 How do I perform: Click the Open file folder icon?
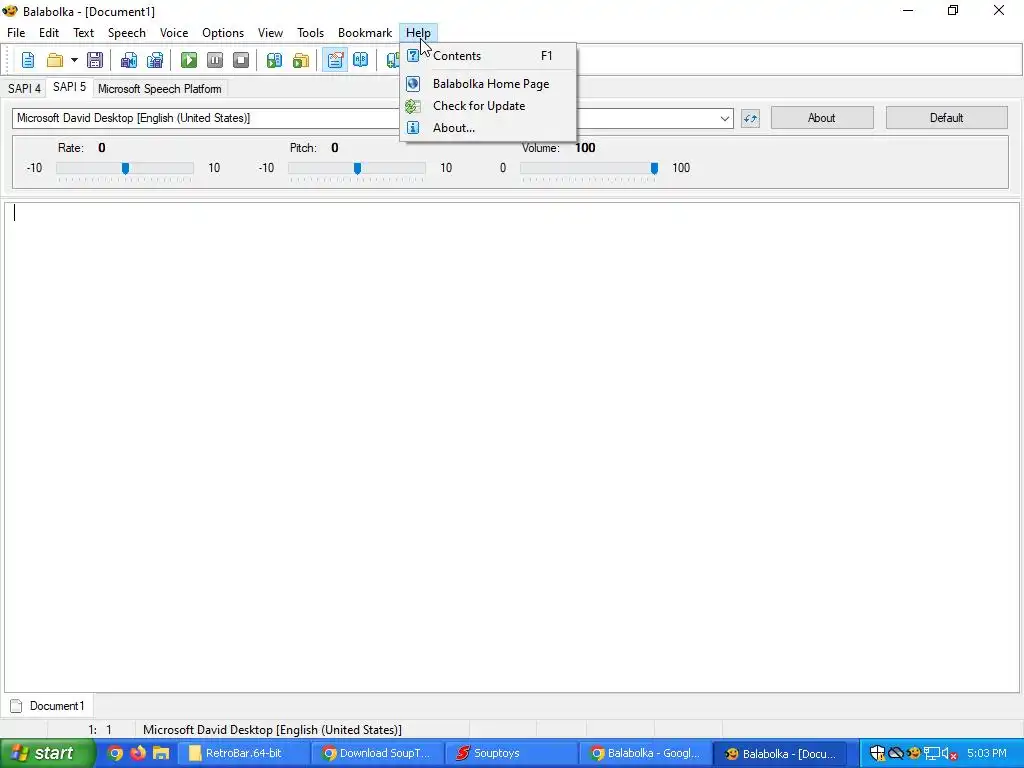pyautogui.click(x=55, y=60)
